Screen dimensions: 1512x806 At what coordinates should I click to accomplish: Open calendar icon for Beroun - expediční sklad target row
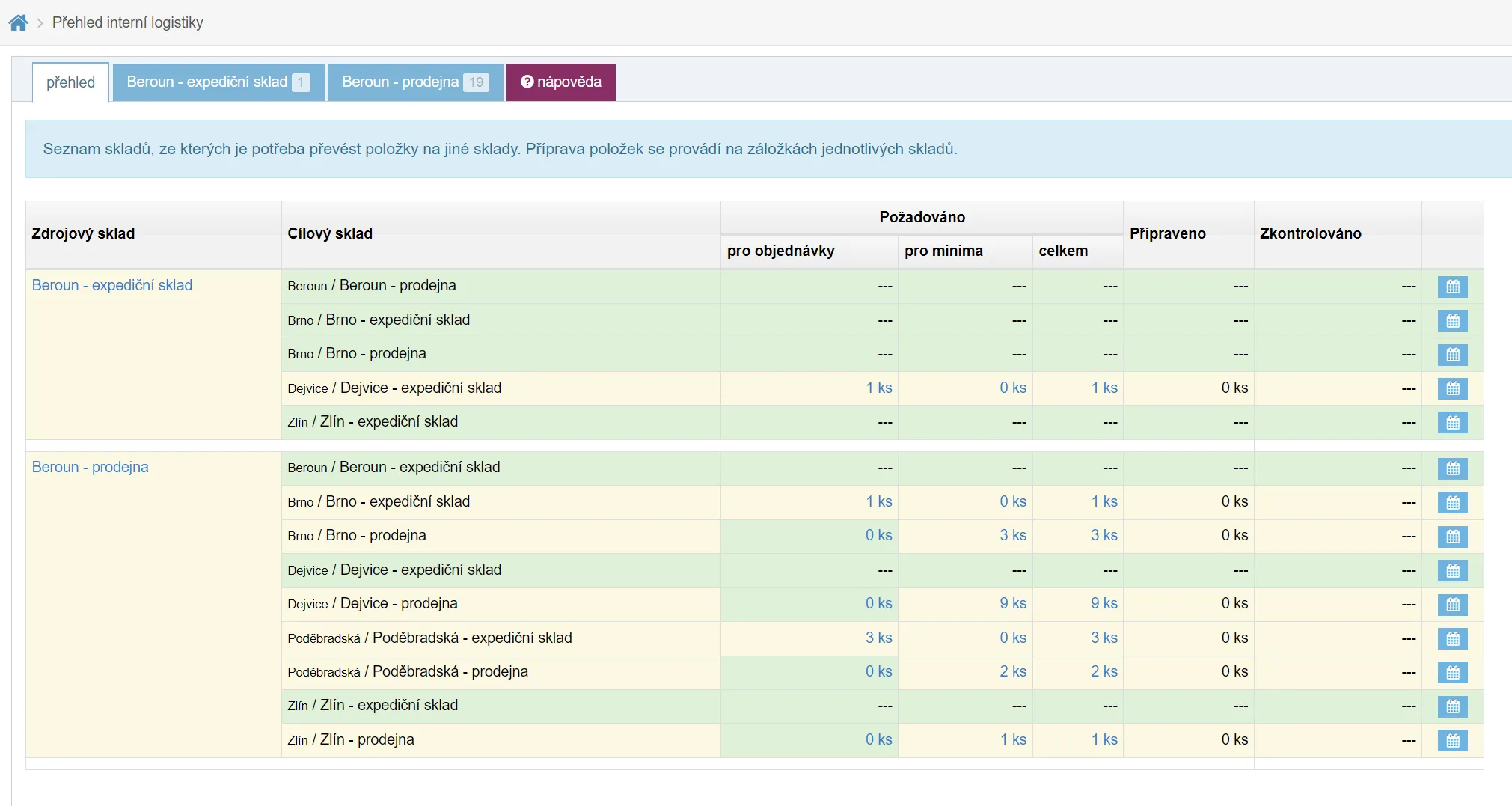pos(1452,468)
